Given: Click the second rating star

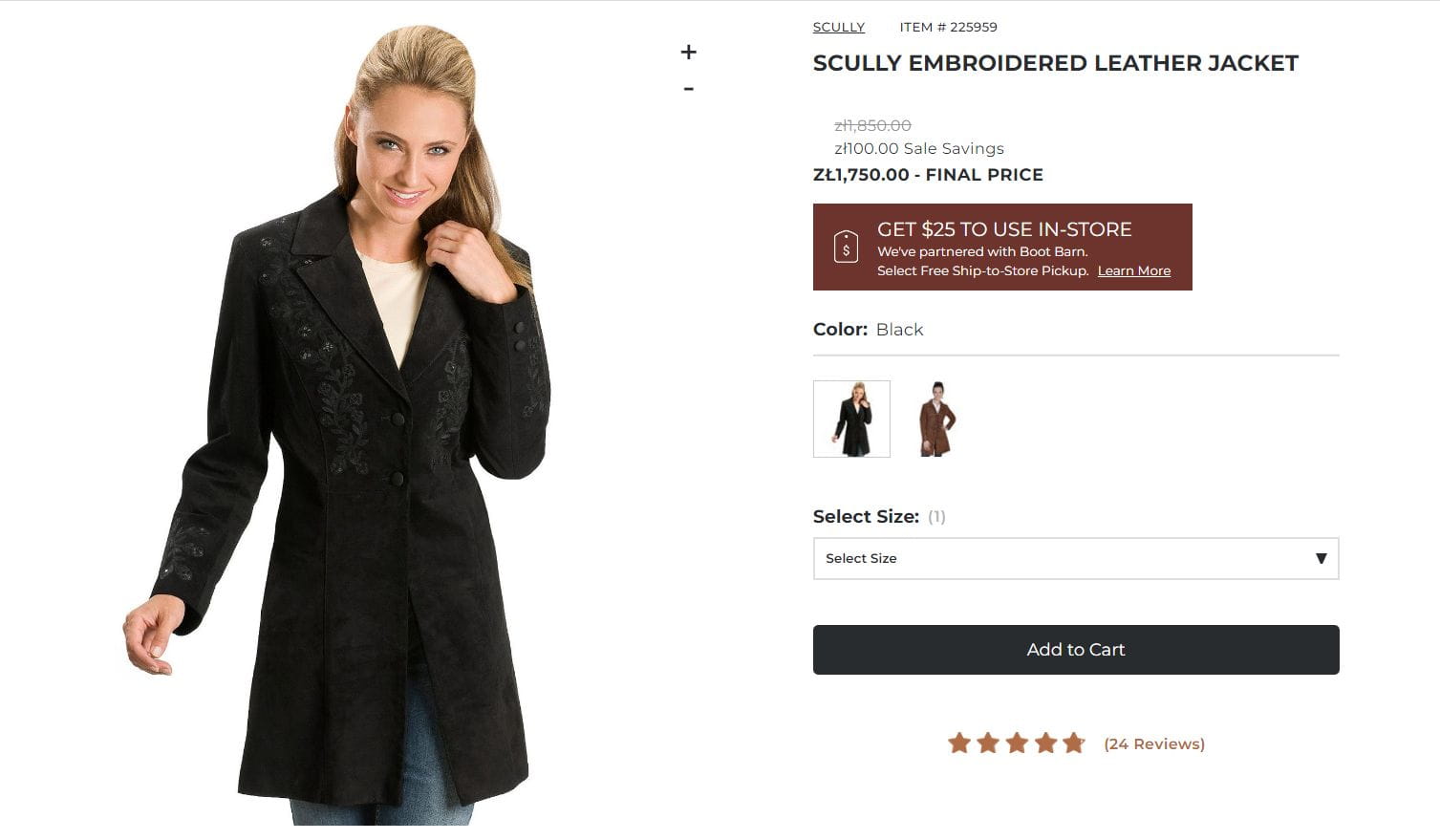Looking at the screenshot, I should tap(988, 743).
